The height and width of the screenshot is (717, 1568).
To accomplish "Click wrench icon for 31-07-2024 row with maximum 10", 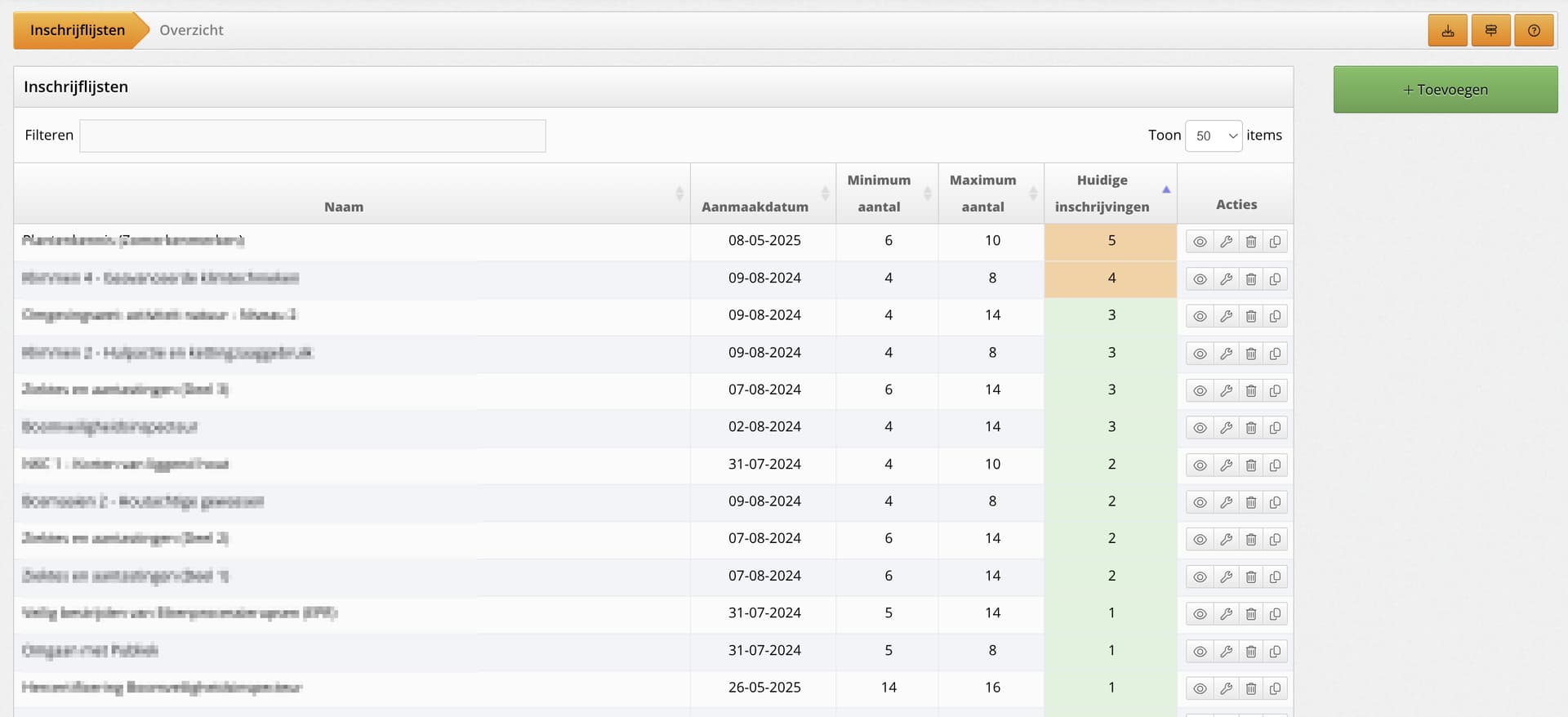I will coord(1226,465).
